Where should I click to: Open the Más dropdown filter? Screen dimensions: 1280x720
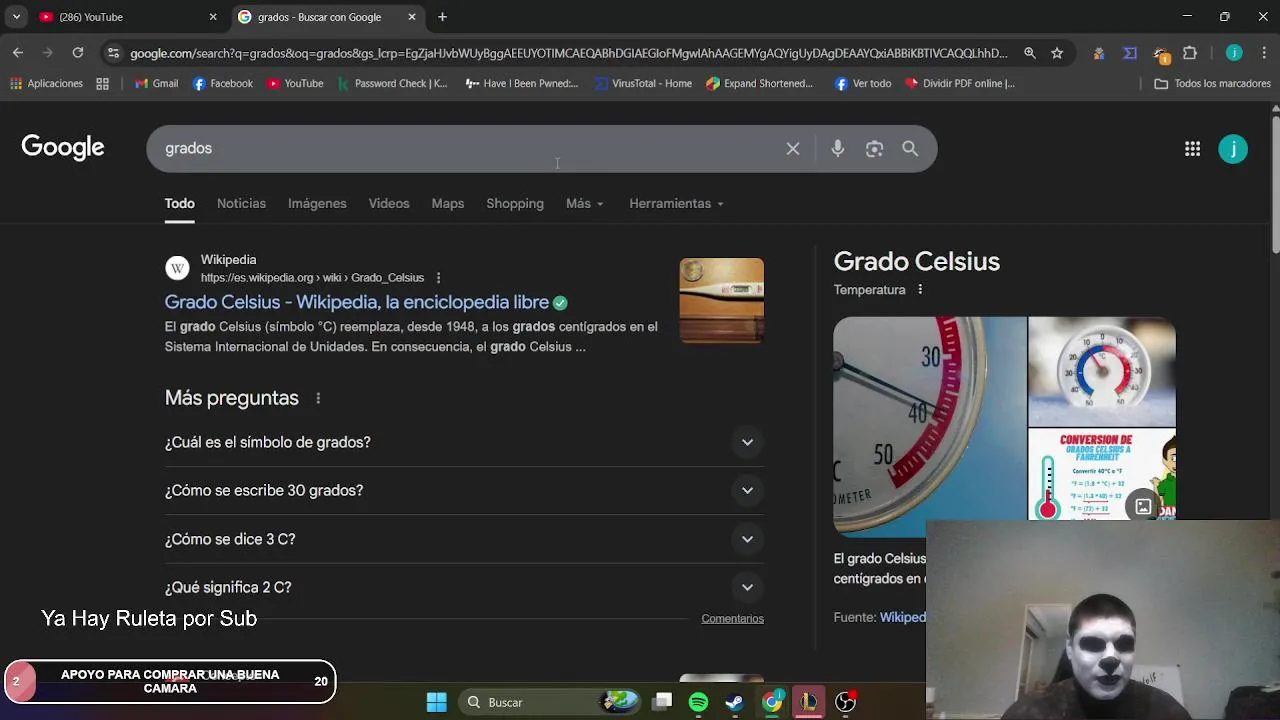585,203
